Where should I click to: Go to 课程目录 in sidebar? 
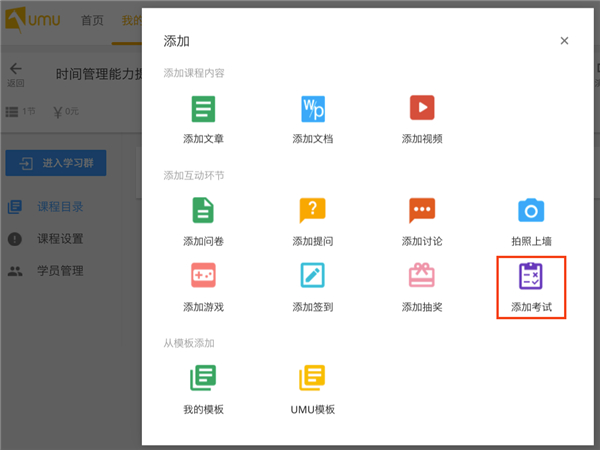click(x=60, y=207)
